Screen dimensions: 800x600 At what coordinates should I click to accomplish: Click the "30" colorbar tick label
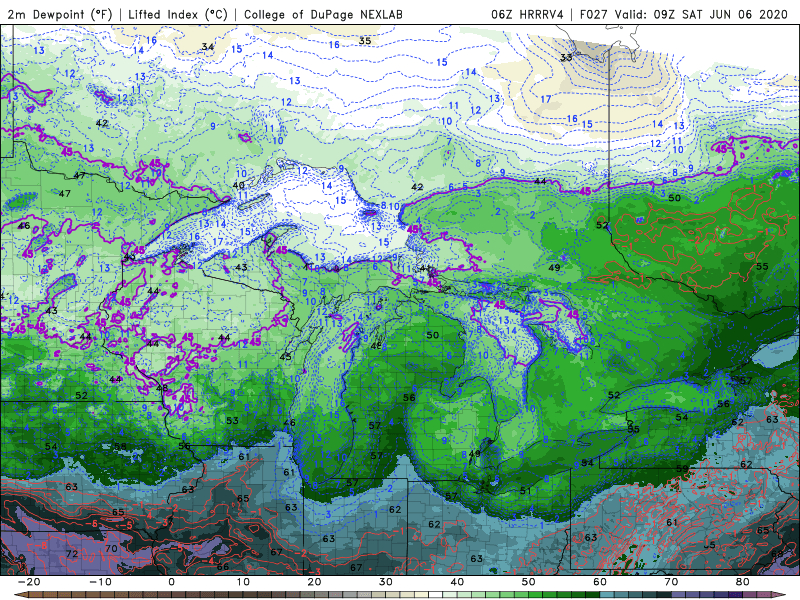(x=386, y=582)
